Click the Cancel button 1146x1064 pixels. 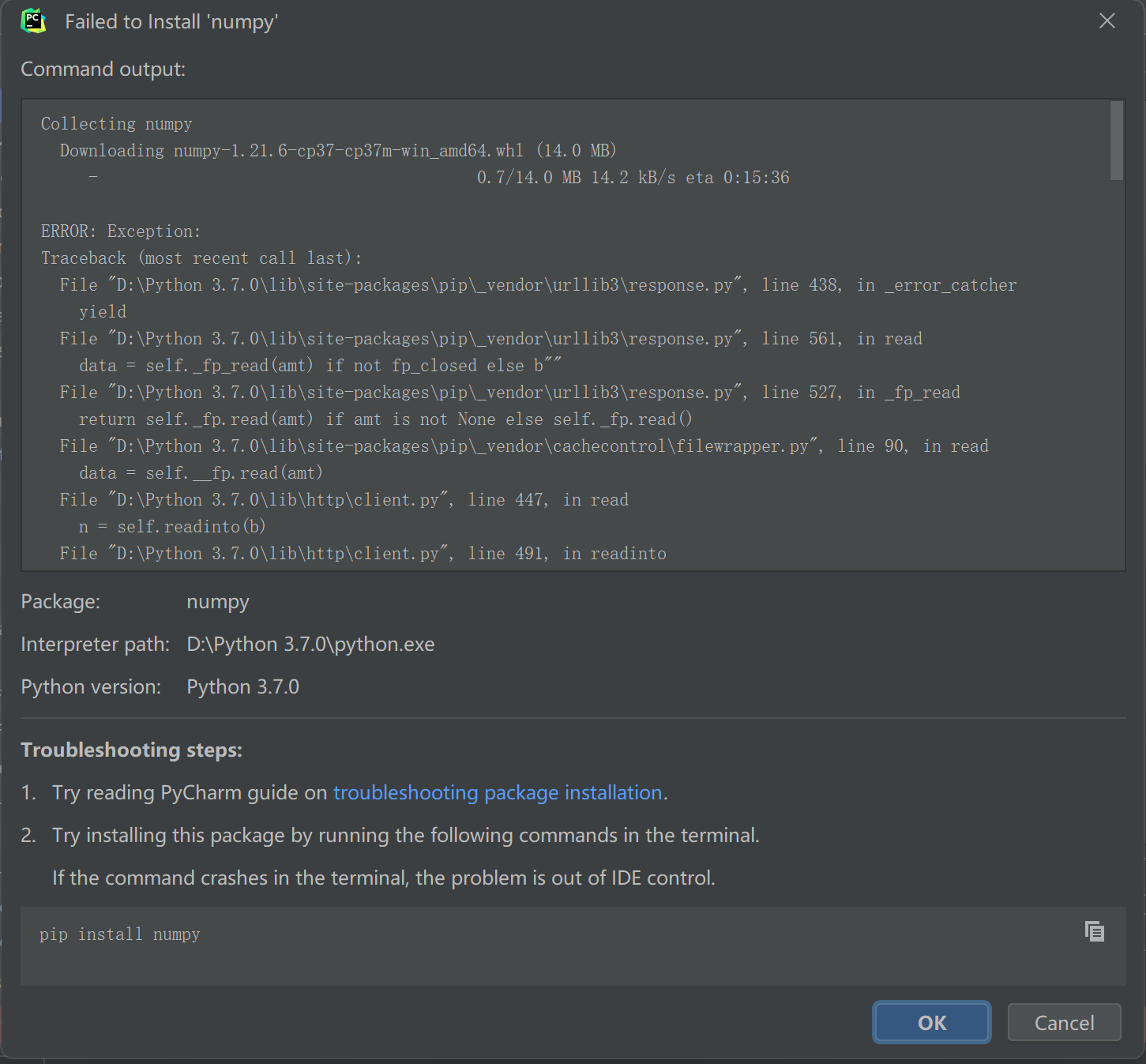tap(1063, 1023)
